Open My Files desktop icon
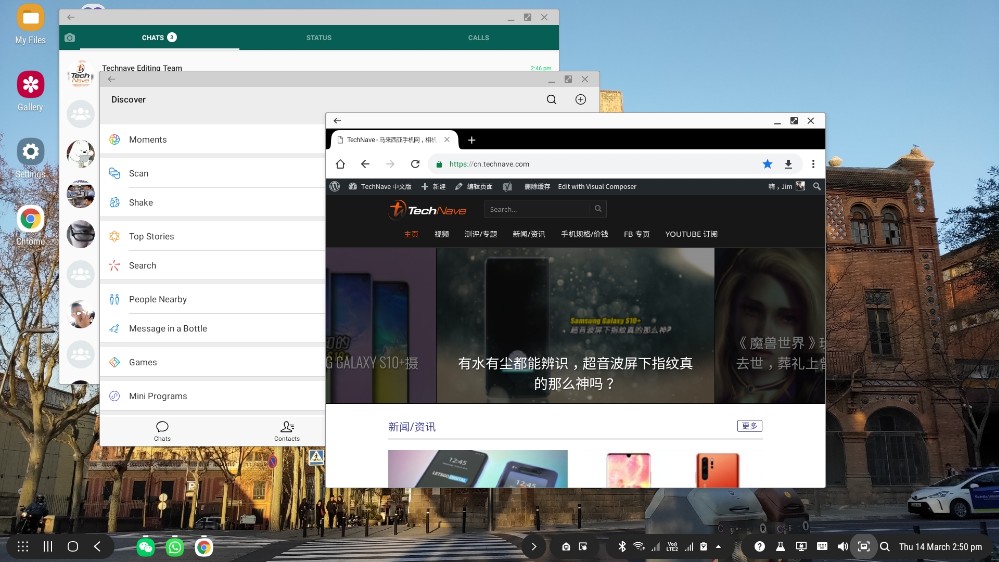The width and height of the screenshot is (999, 562). point(30,24)
